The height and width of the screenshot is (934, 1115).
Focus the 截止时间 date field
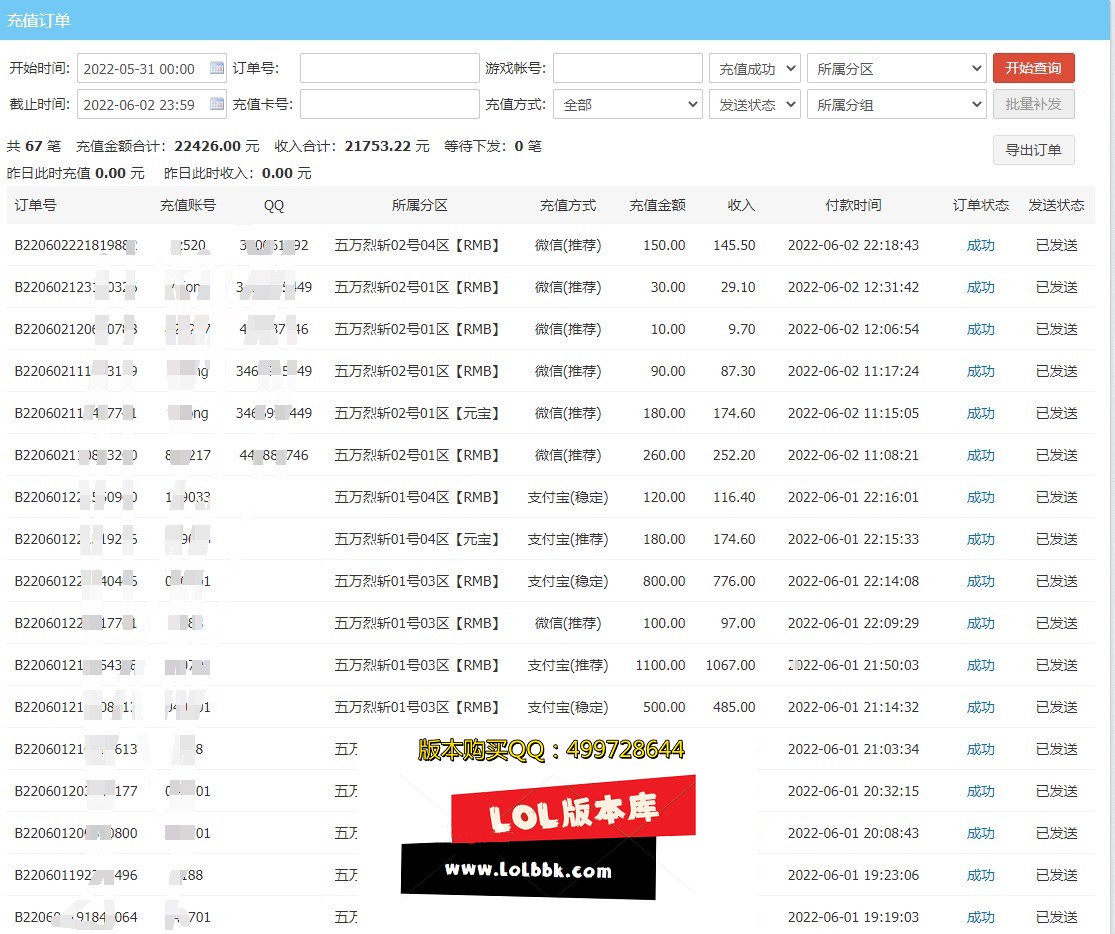pos(151,104)
